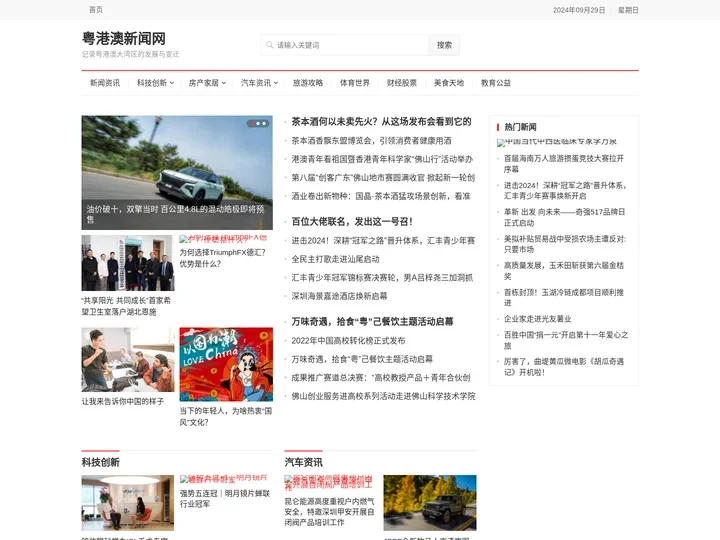The width and height of the screenshot is (720, 540).
Task: Open 首栋封顶 玉湖冷链 hot news
Action: [x=564, y=298]
